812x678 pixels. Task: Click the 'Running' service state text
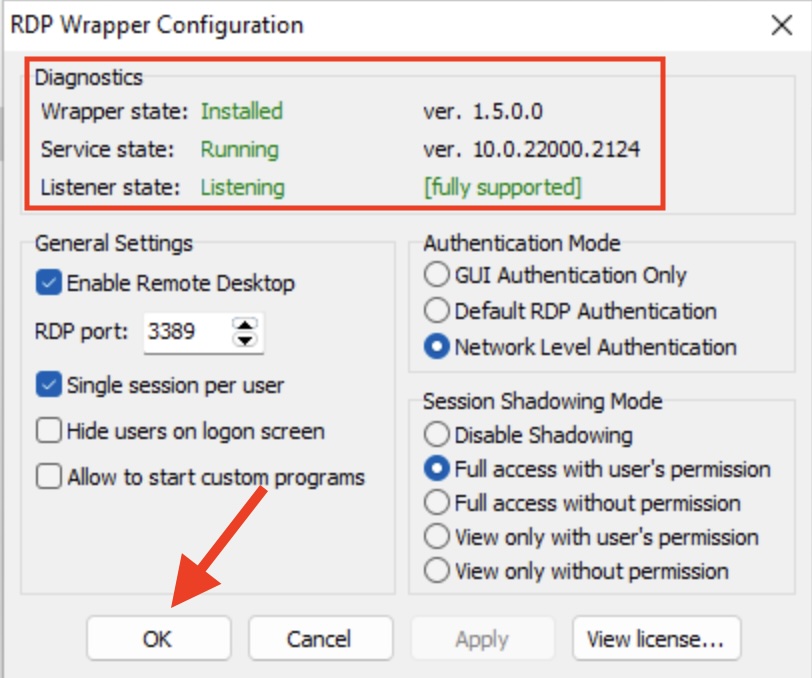[x=240, y=150]
